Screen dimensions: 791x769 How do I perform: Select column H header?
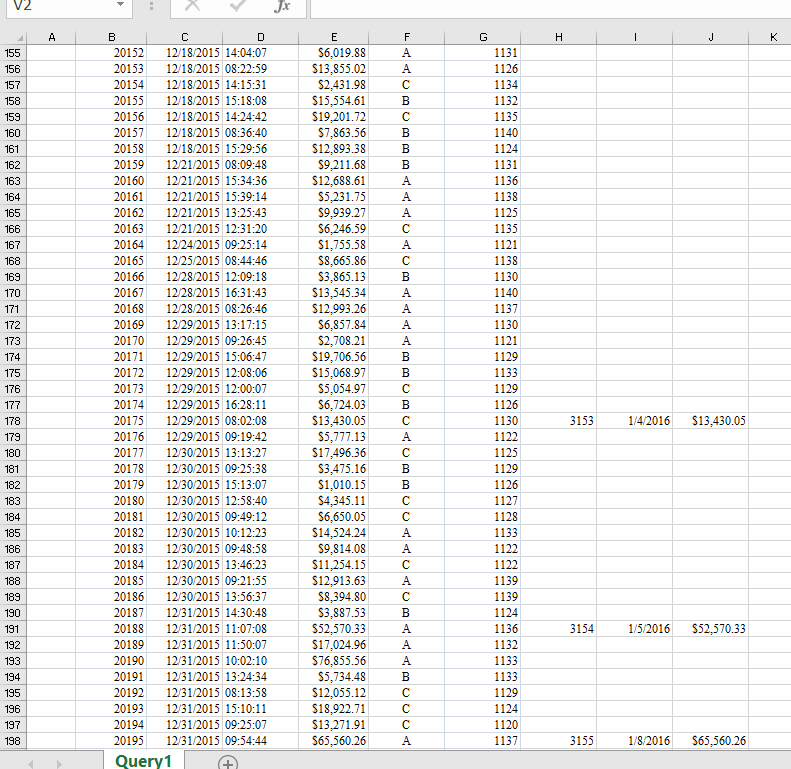point(559,37)
